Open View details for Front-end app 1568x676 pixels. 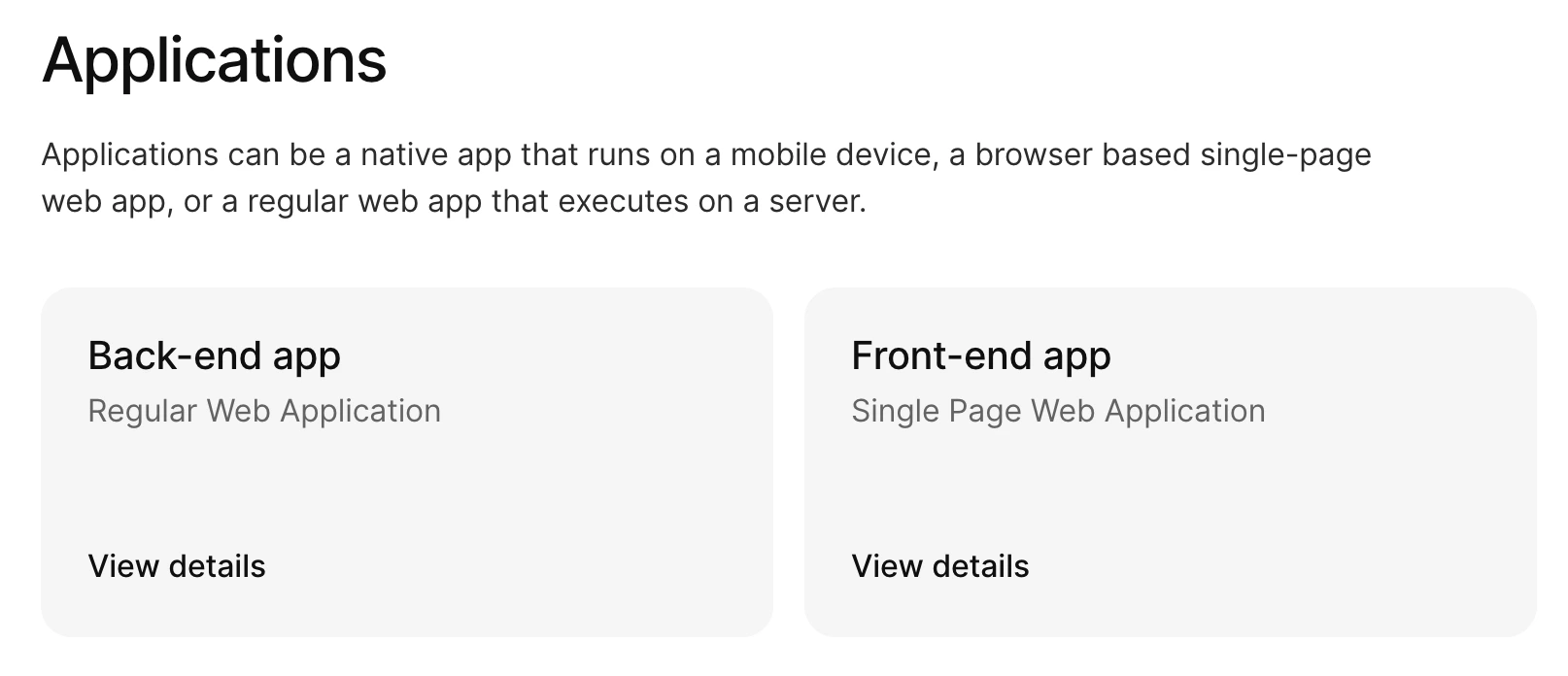point(940,566)
